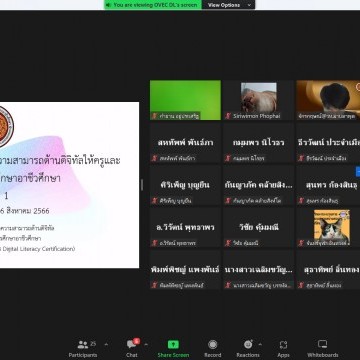Open the View Options dropdown
Image resolution: width=360 pixels, height=360 pixels.
(x=229, y=5)
